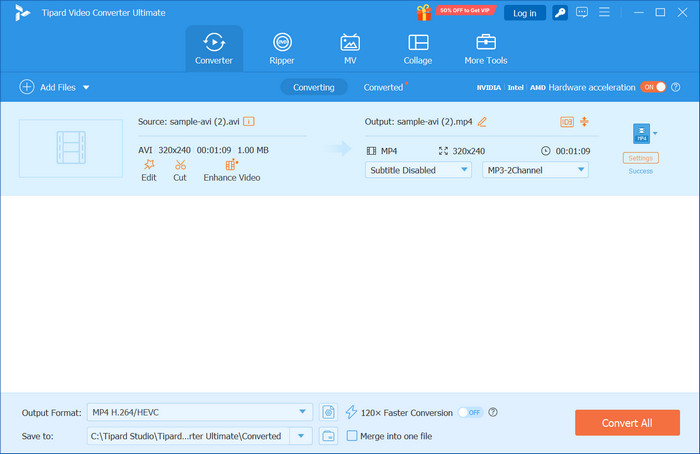Click the compress video icon
Viewport: 700px width, 454px height.
click(584, 122)
